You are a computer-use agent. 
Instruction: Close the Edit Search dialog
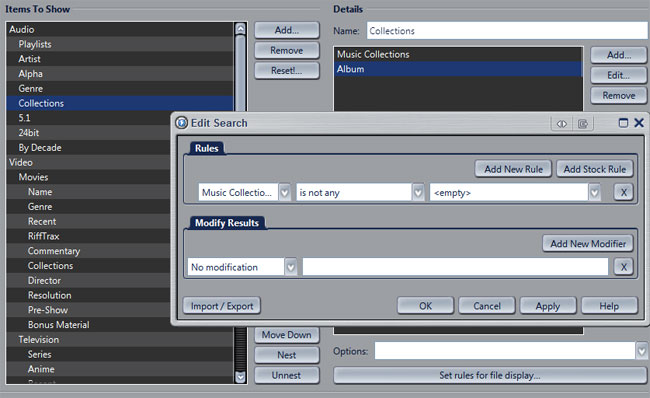point(639,123)
